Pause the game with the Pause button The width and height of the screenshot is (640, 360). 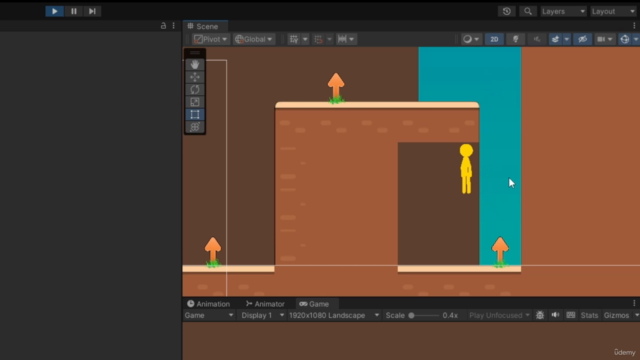coord(73,11)
